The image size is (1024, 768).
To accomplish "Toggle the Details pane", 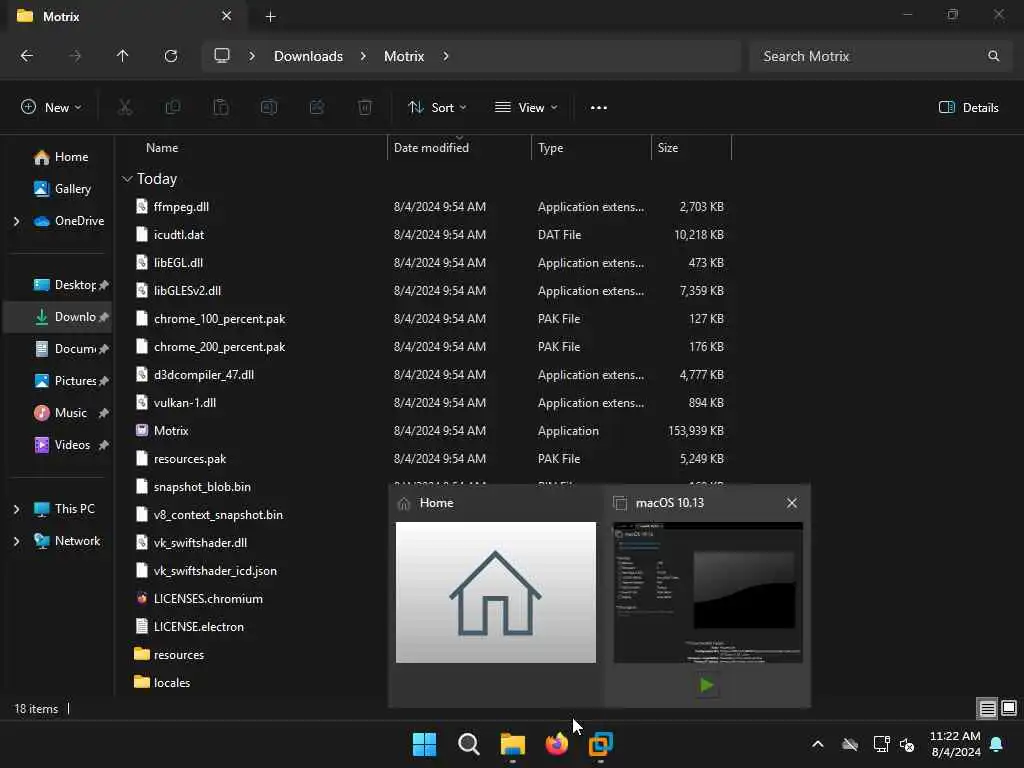I will (x=968, y=108).
